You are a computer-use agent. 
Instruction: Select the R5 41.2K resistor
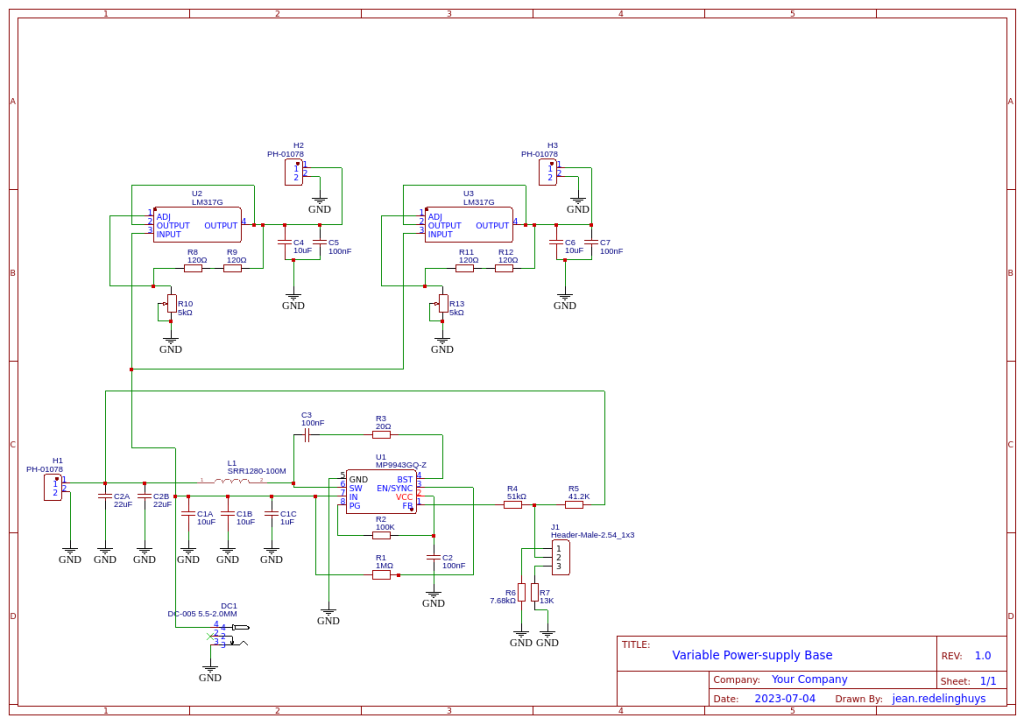coord(574,505)
